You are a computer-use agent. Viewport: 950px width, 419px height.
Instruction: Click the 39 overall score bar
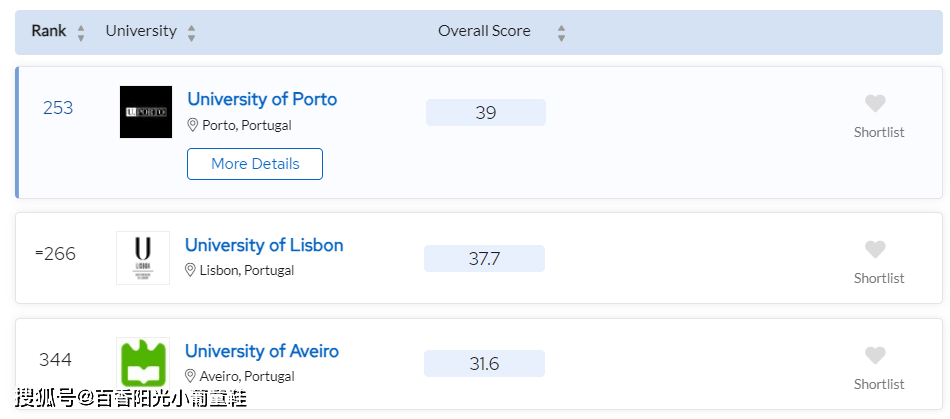tap(486, 113)
